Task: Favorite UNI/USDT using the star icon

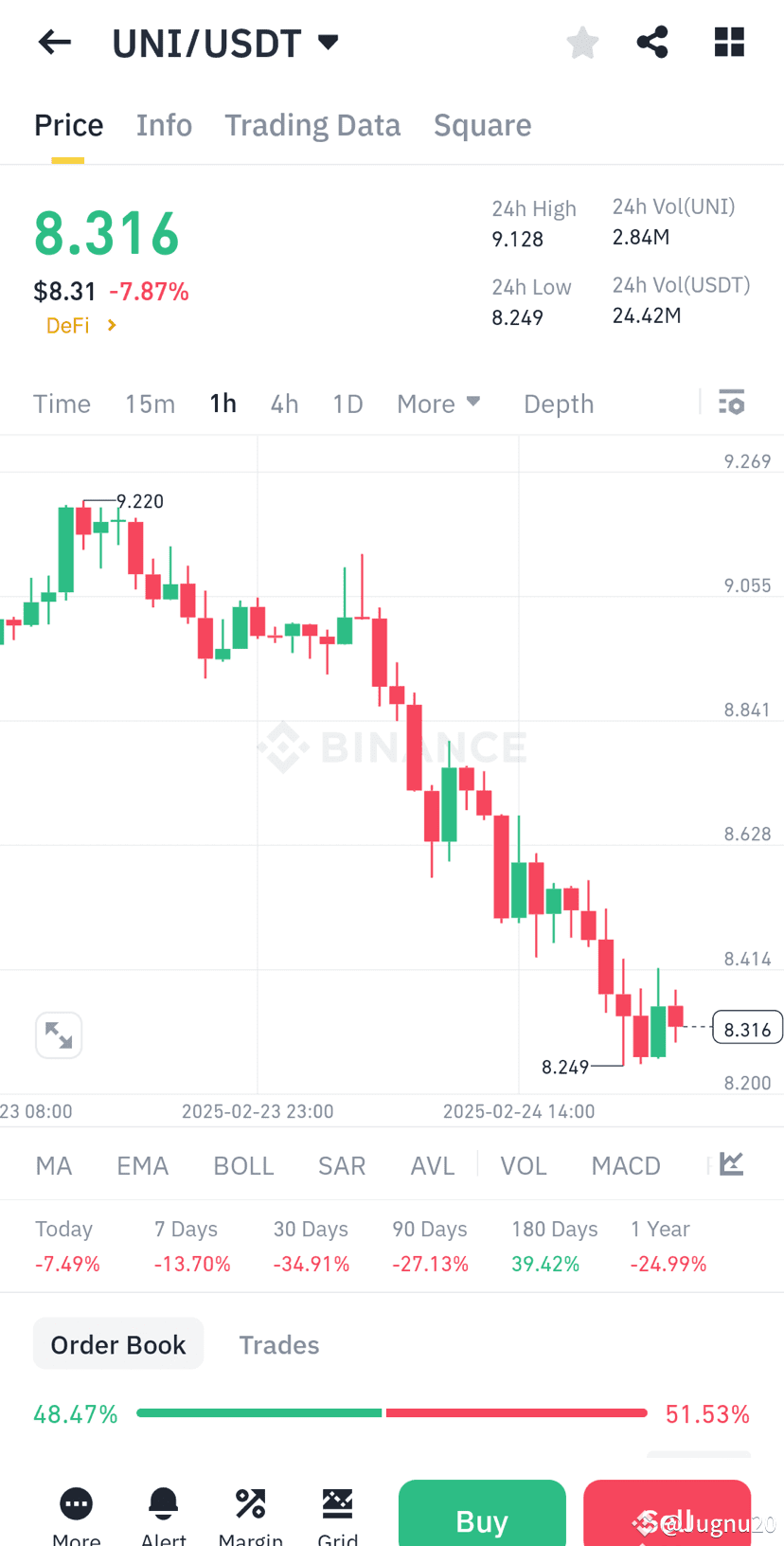Action: 582,42
